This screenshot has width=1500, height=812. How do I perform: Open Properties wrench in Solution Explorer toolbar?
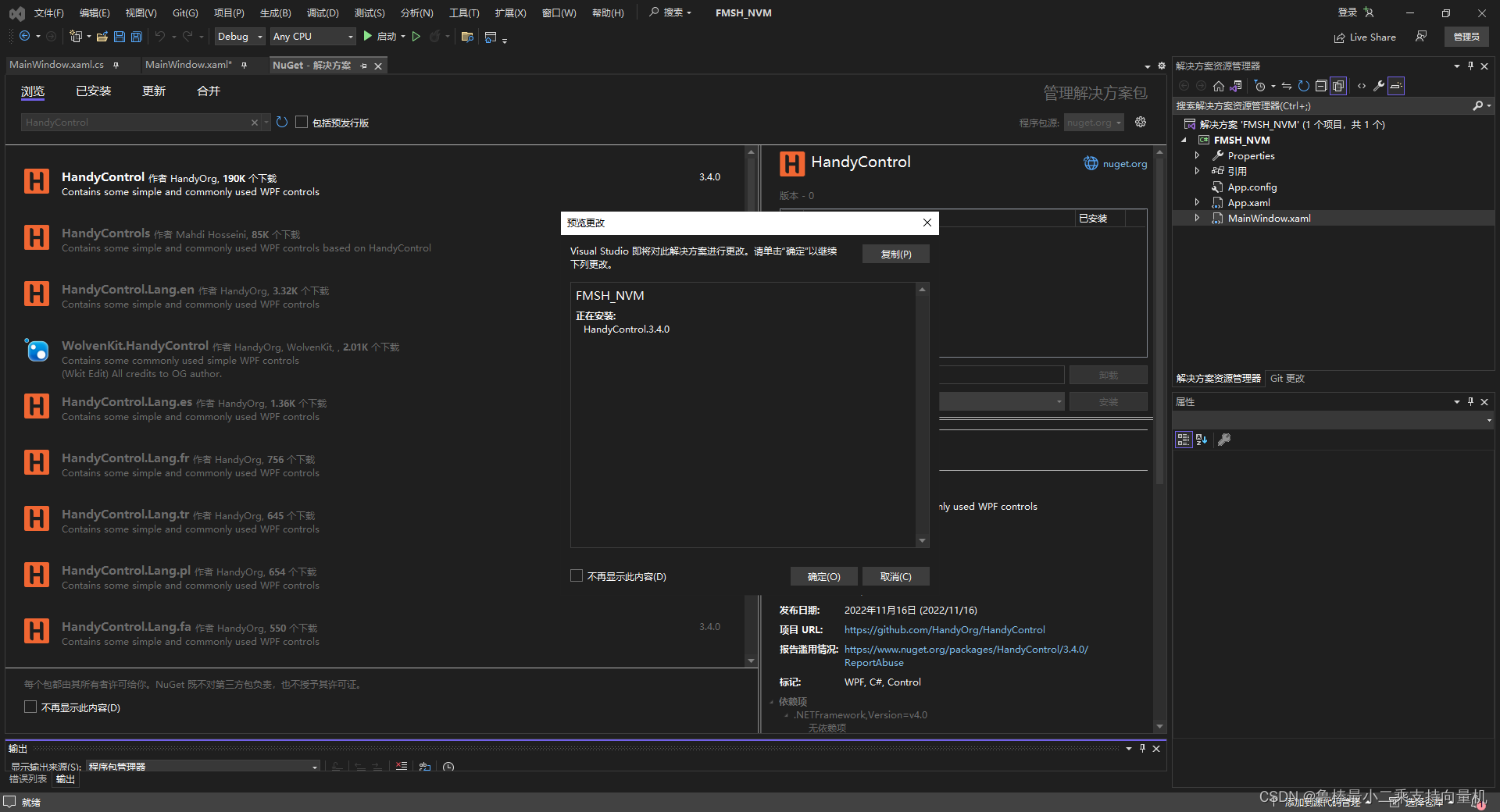[1379, 86]
